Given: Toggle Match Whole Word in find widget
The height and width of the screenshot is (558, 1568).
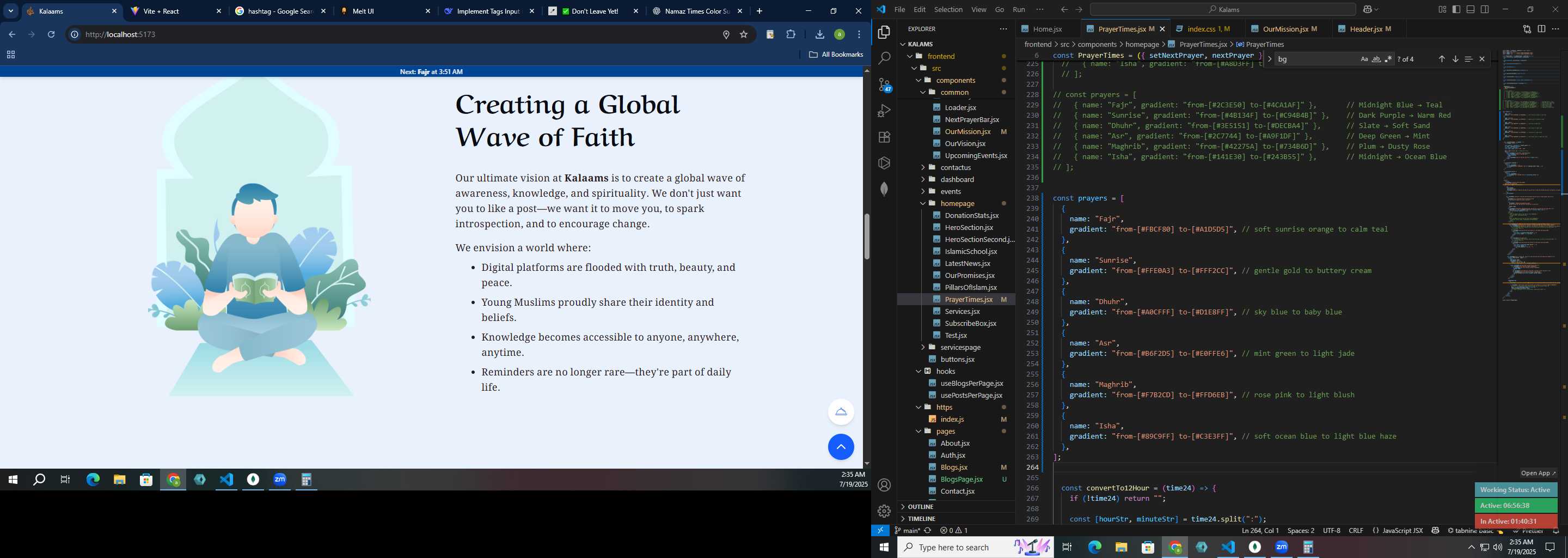Looking at the screenshot, I should point(1376,59).
